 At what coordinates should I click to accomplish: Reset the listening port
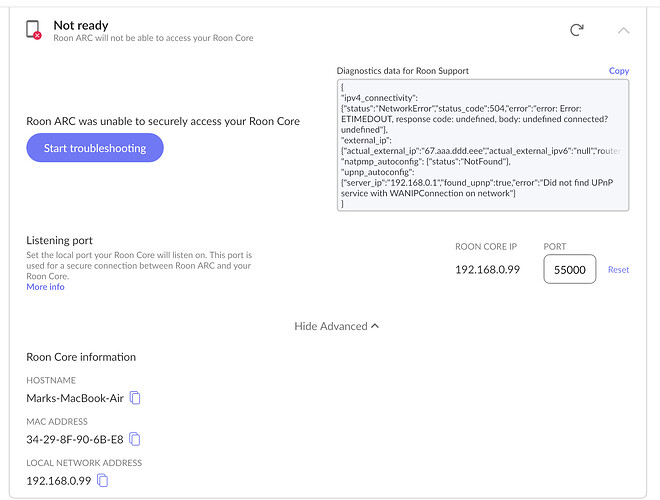tap(619, 270)
